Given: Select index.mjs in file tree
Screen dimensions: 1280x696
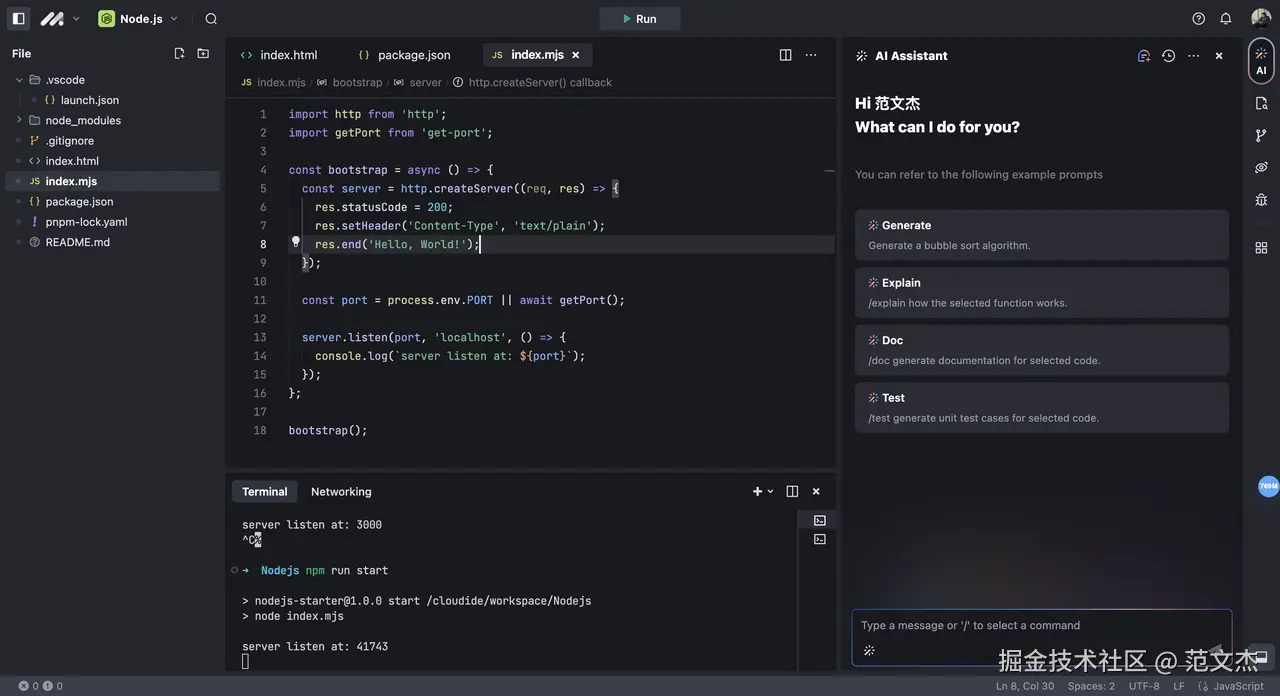Looking at the screenshot, I should (112, 181).
